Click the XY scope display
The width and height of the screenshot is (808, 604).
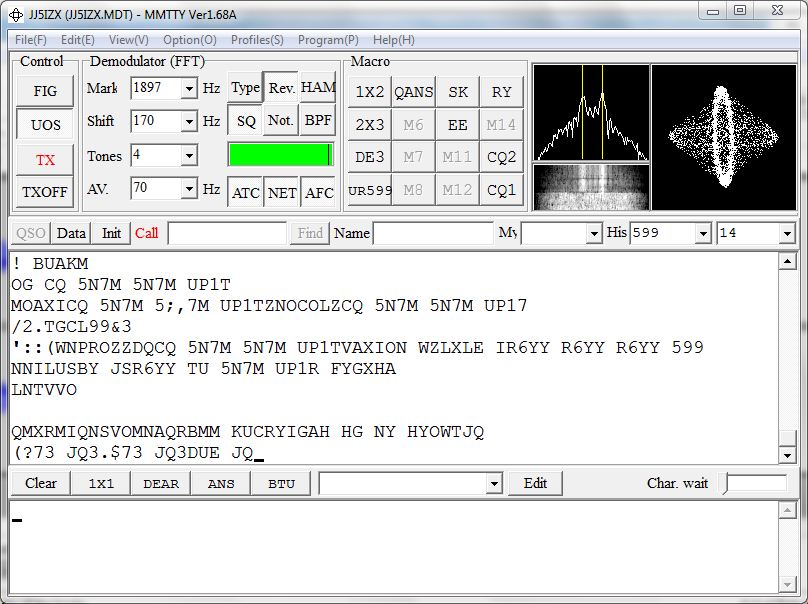[723, 137]
